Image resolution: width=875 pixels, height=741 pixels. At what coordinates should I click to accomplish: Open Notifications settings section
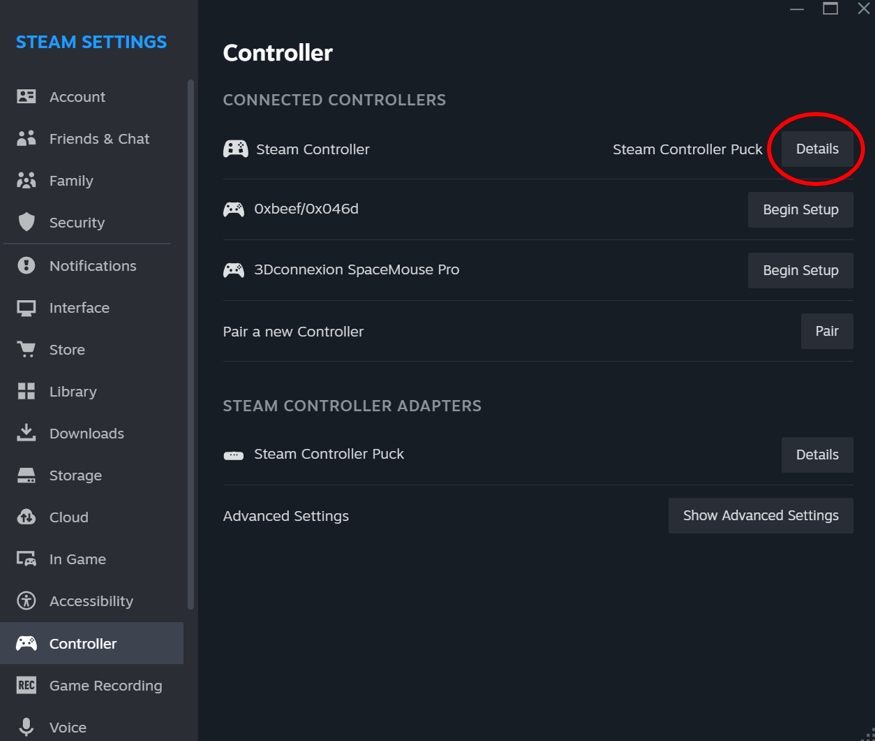click(92, 266)
